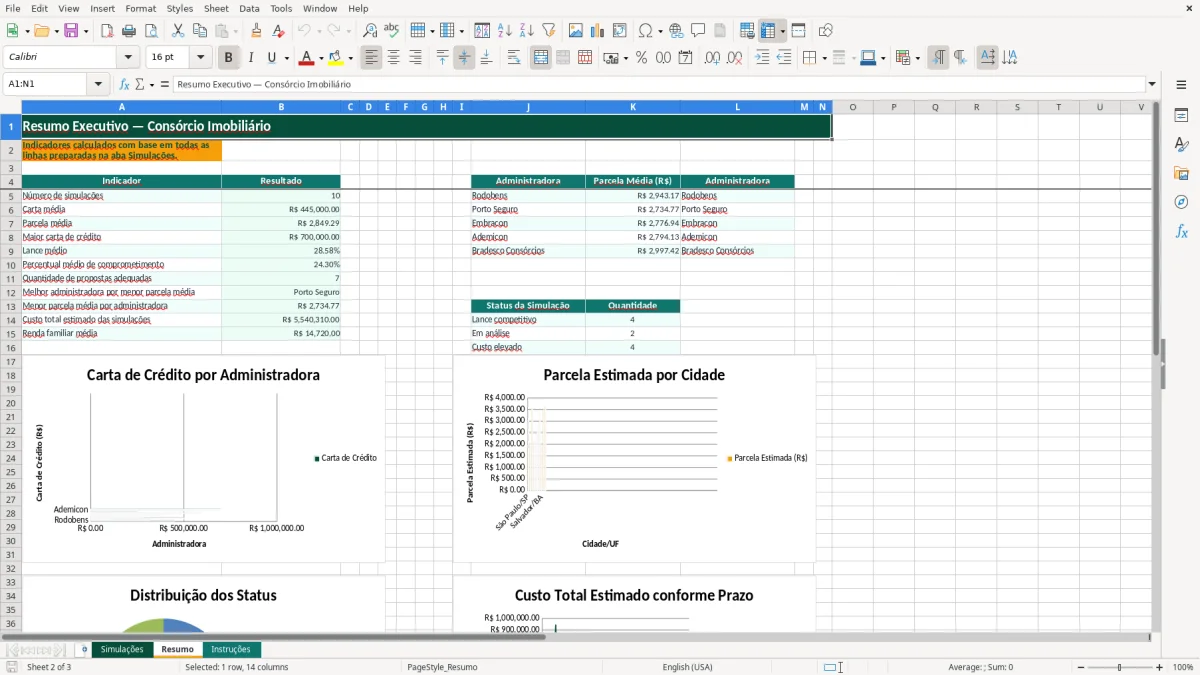Switch to the Simulações sheet tab
The image size is (1200, 675).
[122, 649]
